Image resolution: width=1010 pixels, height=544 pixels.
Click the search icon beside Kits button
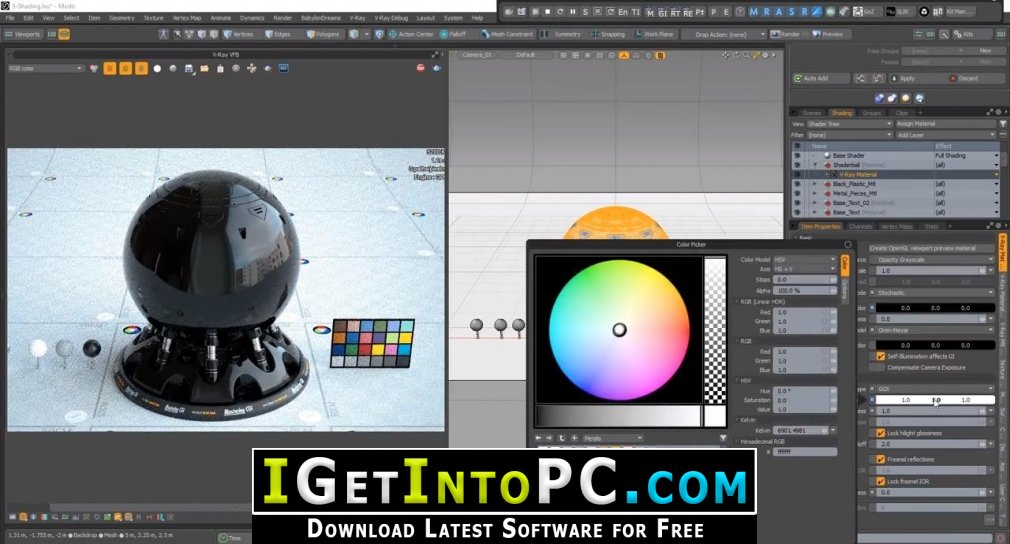pos(944,34)
